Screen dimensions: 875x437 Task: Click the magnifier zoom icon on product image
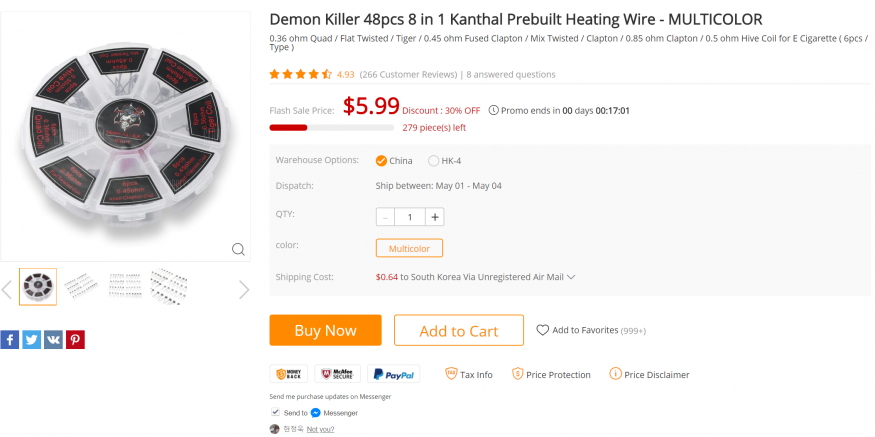coord(238,249)
